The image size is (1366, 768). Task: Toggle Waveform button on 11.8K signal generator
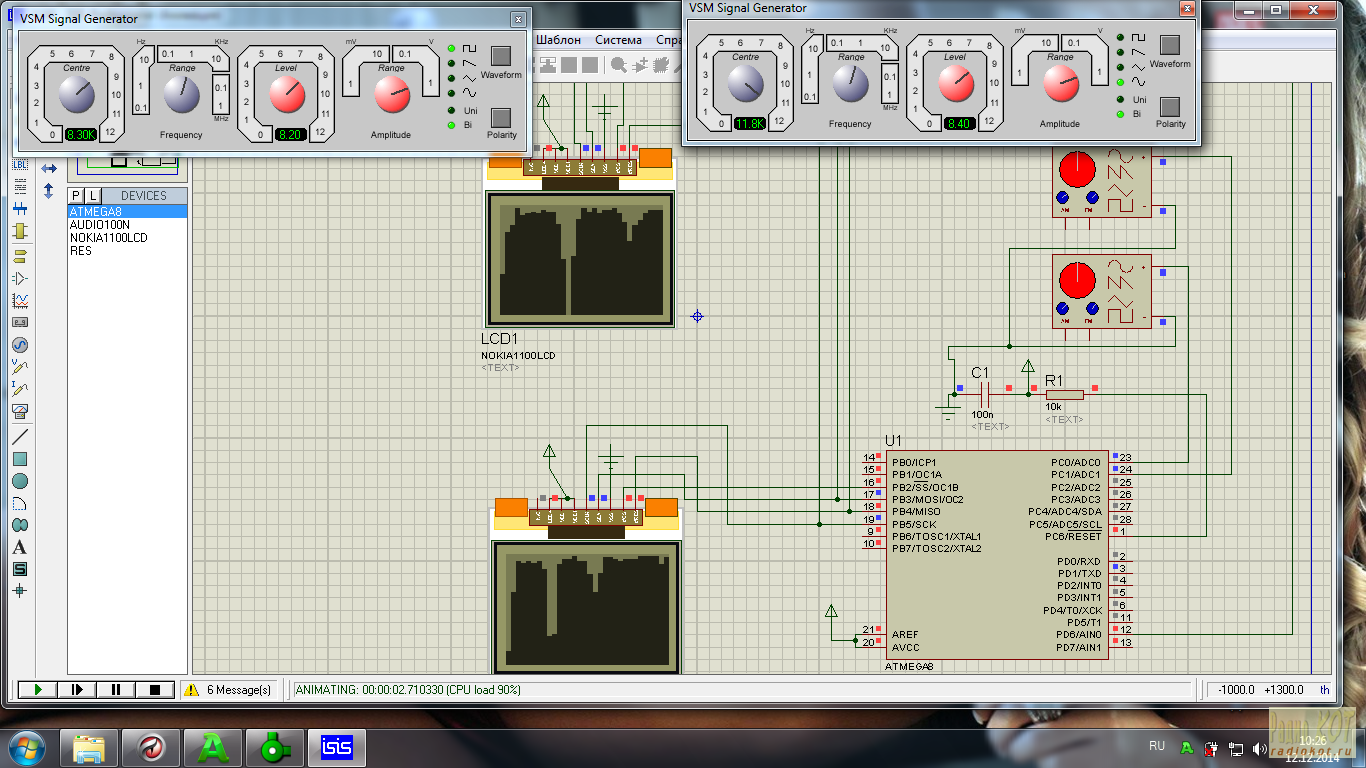1170,45
